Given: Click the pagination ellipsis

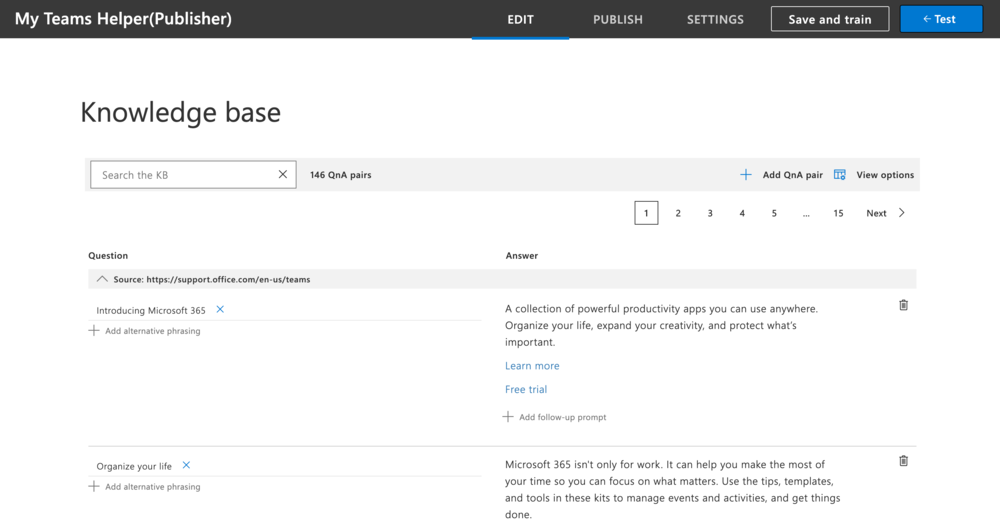Looking at the screenshot, I should click(x=806, y=213).
